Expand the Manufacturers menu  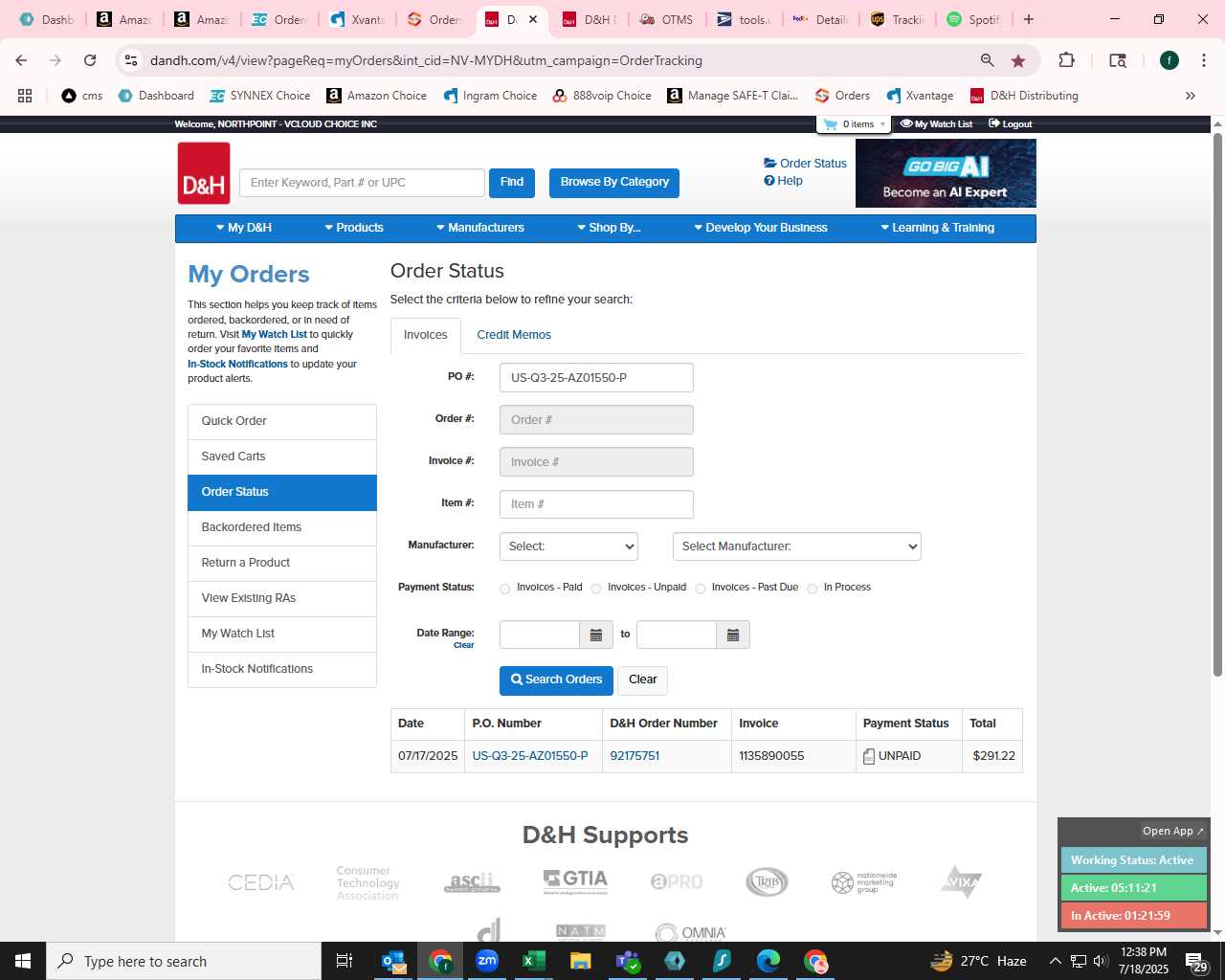(479, 228)
